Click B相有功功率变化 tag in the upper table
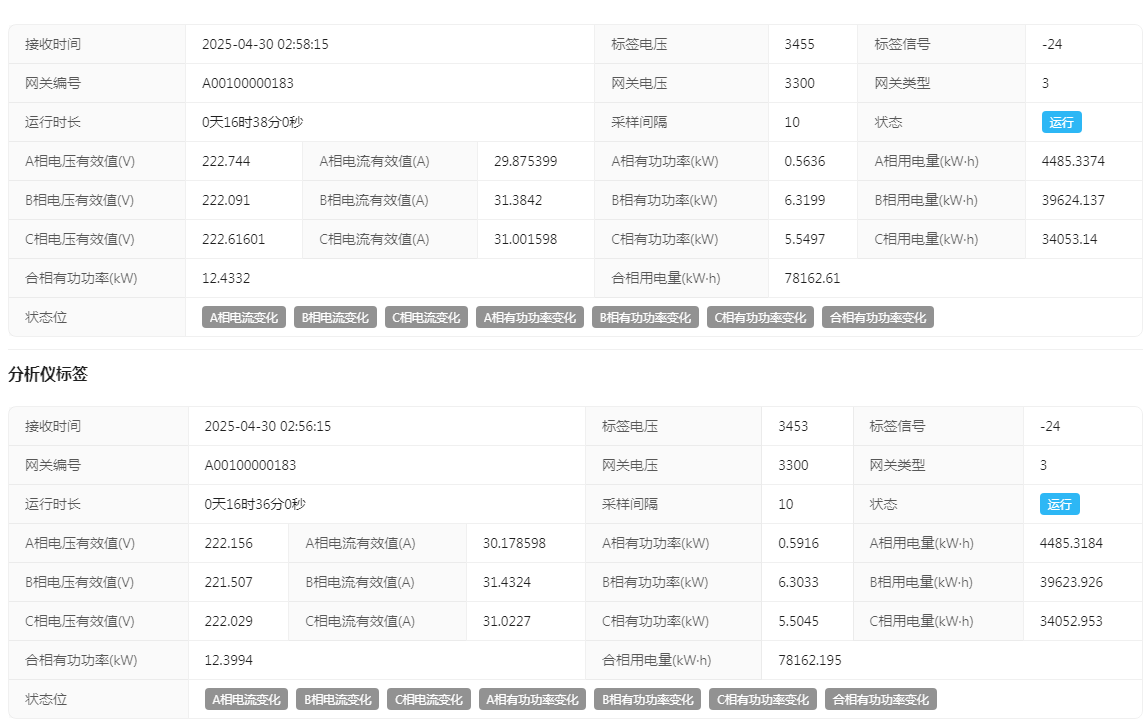1143x726 pixels. 645,318
